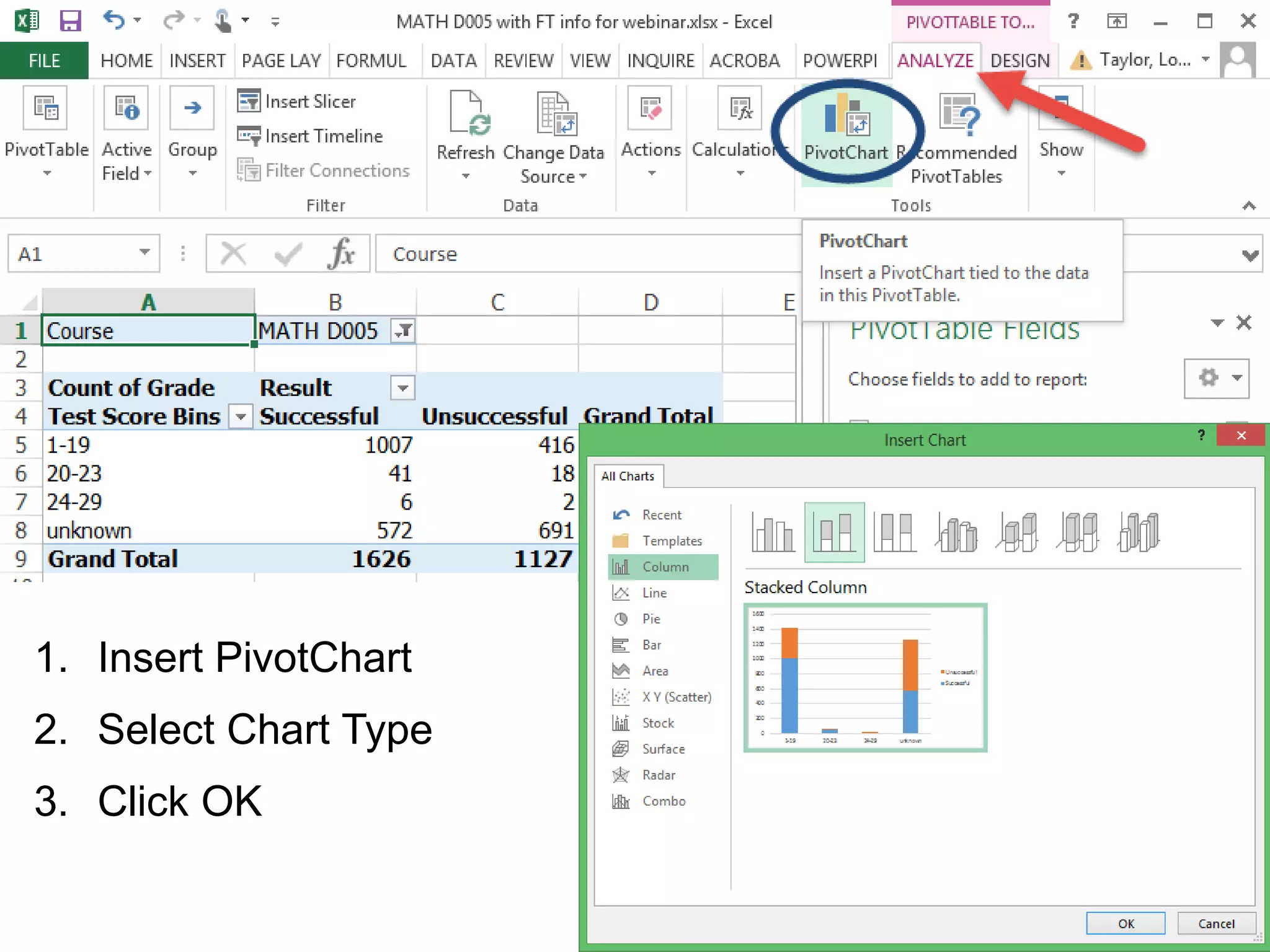Screen dimensions: 1270x952
Task: Choose X Y (Scatter) chart category
Action: click(x=664, y=697)
